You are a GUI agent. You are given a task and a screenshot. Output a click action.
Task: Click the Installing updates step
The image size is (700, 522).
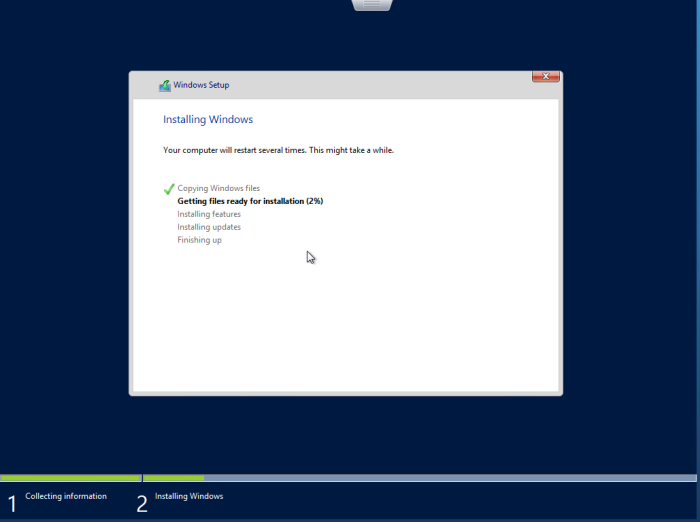tap(209, 227)
